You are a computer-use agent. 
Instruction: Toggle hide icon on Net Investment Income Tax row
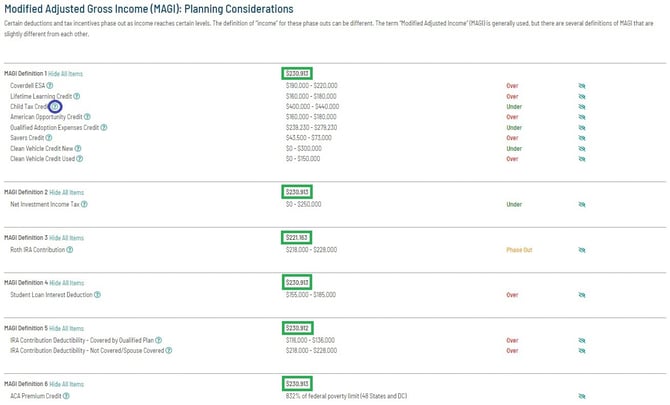pyautogui.click(x=582, y=204)
